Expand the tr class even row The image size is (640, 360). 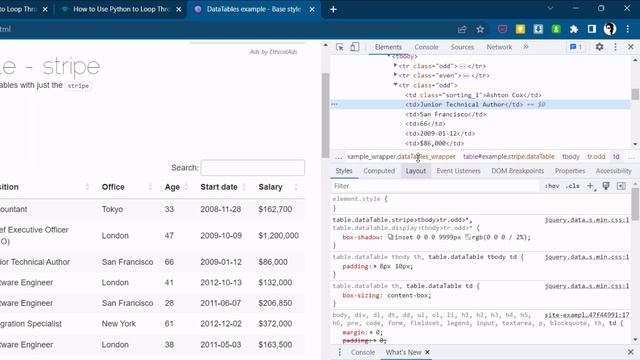coord(395,75)
